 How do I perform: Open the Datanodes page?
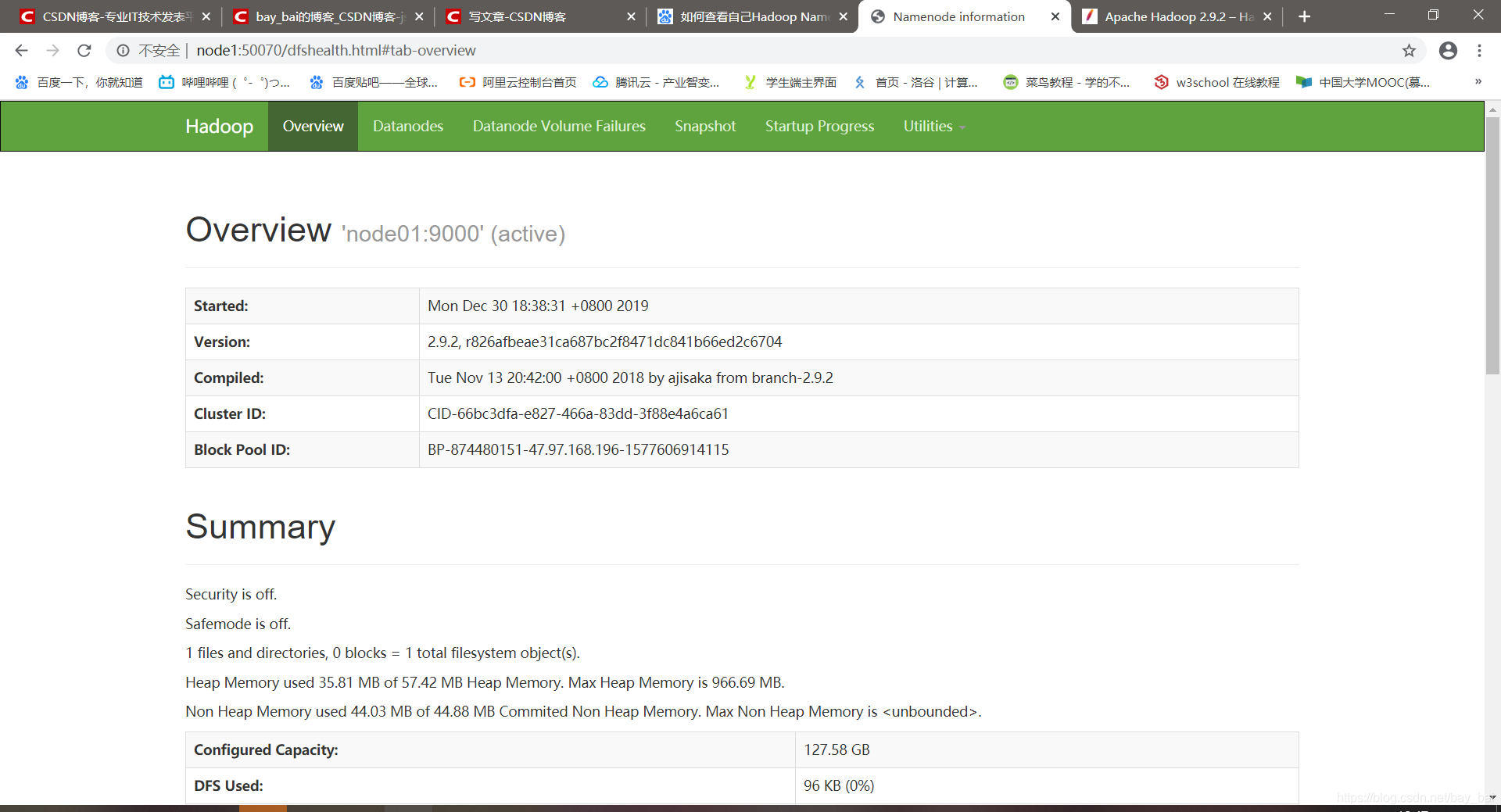(408, 127)
